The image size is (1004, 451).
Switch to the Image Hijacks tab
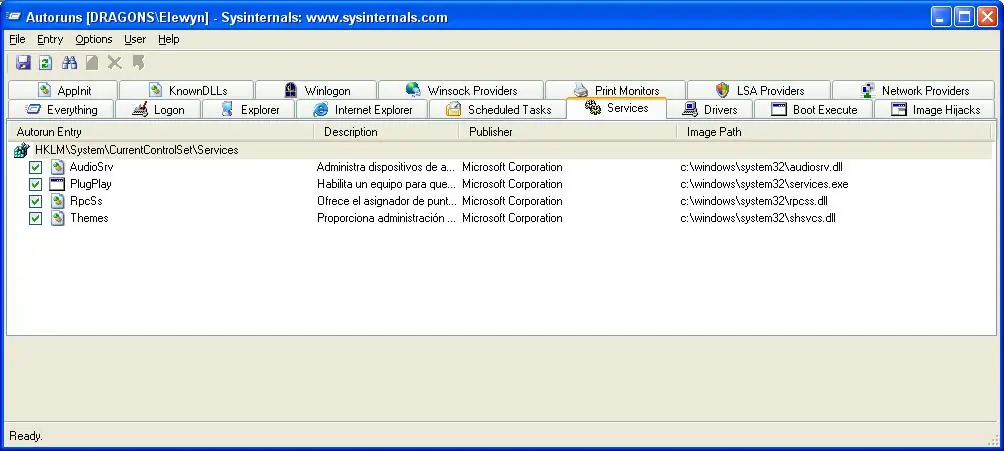[934, 110]
